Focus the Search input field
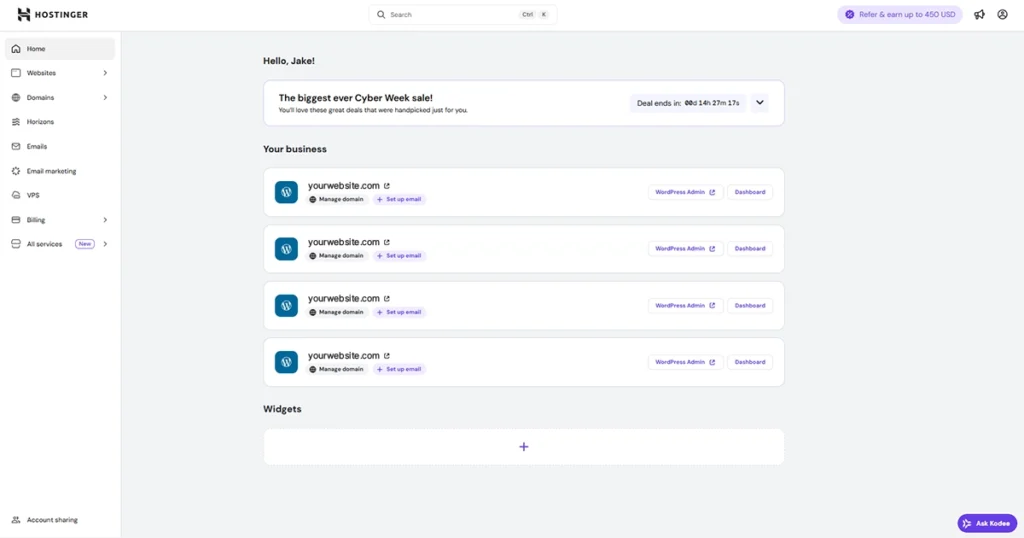 click(x=463, y=14)
